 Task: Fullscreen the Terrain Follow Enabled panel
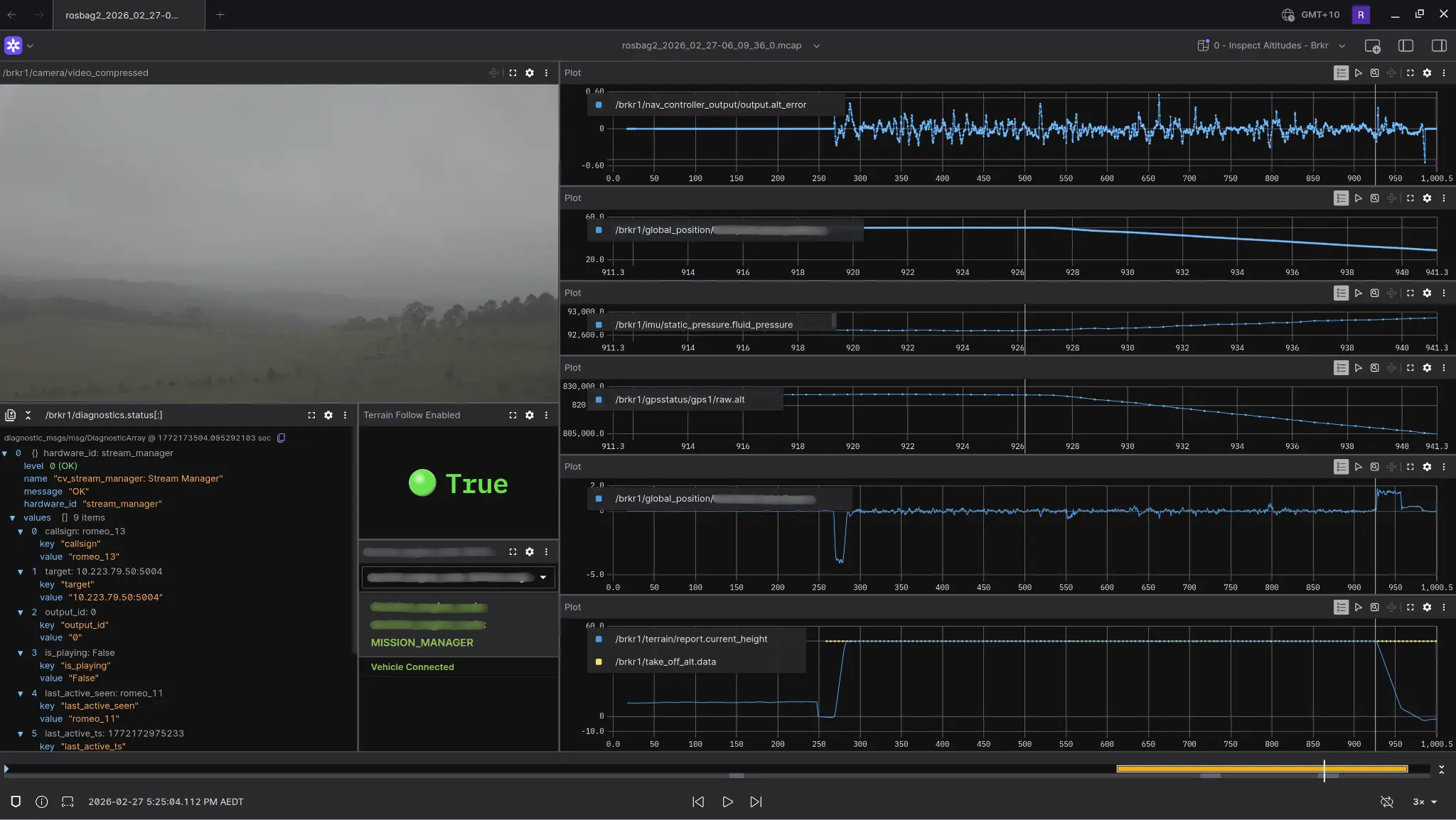pos(513,415)
